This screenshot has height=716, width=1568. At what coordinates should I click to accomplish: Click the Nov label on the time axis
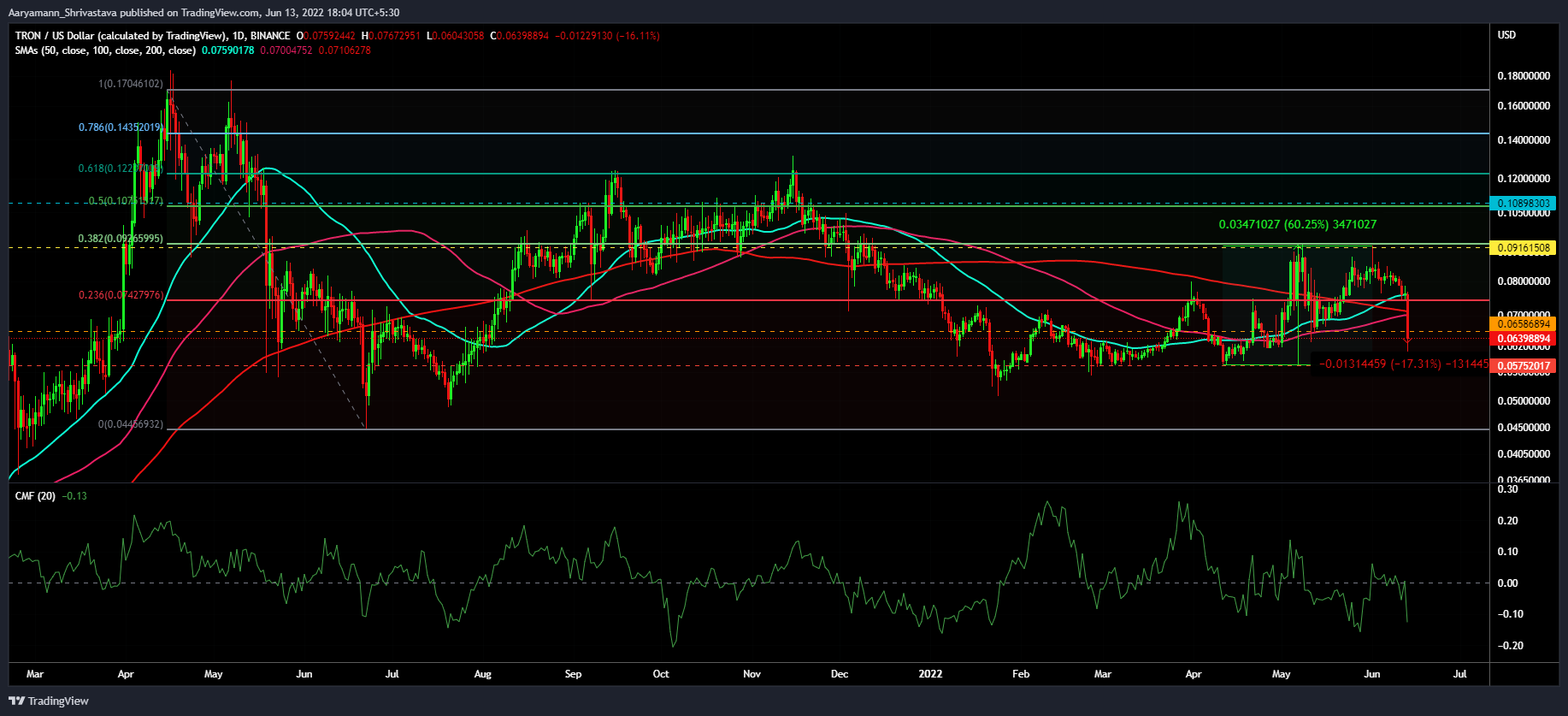click(x=752, y=674)
